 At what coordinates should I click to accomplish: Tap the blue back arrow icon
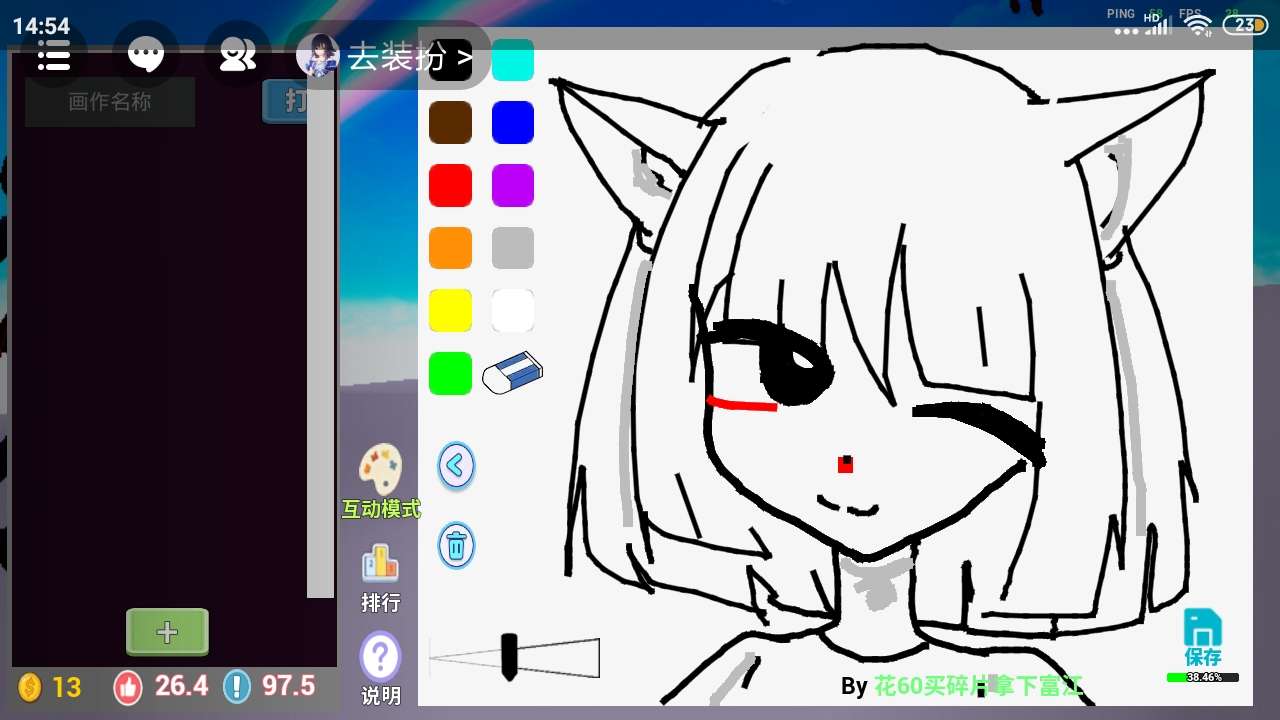click(x=456, y=465)
